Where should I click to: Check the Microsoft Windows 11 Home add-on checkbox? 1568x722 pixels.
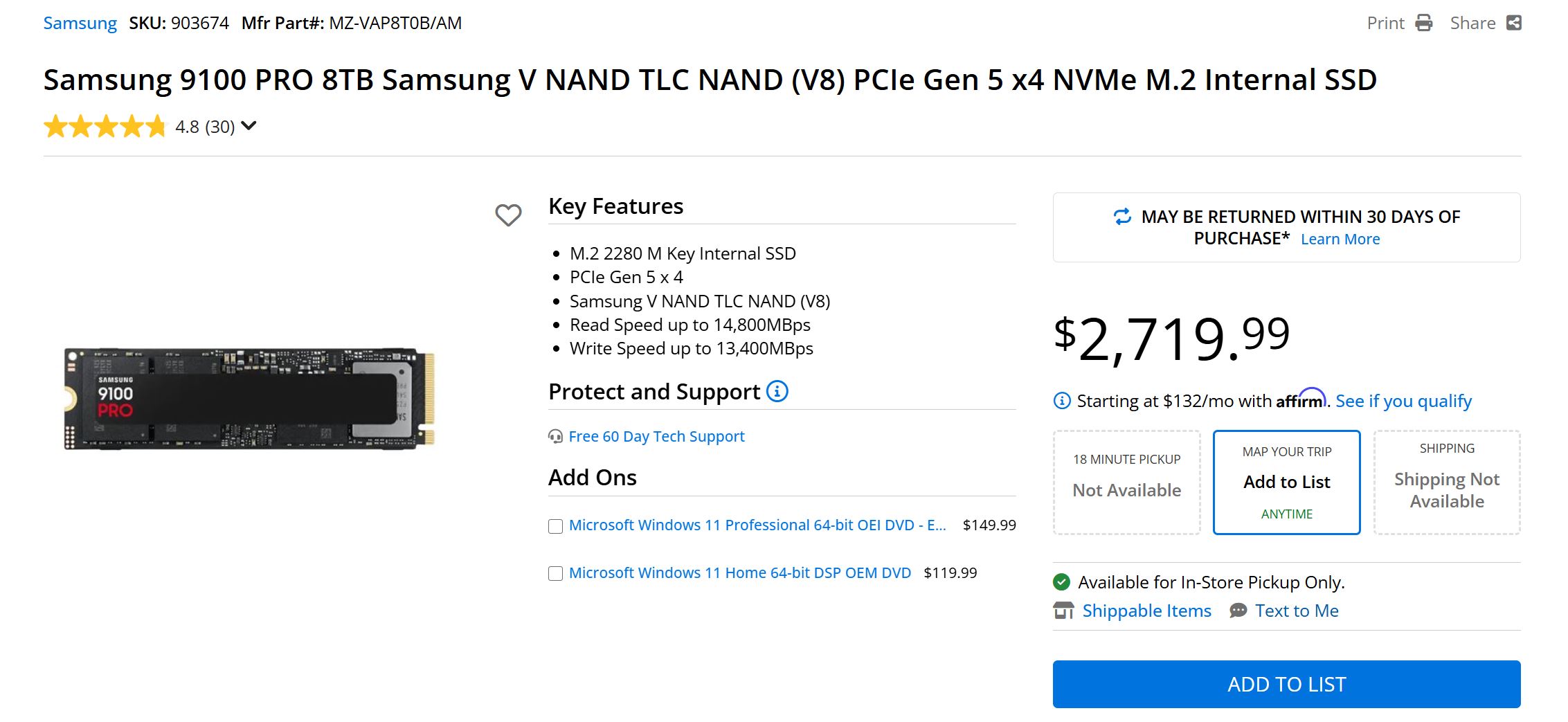coord(555,573)
